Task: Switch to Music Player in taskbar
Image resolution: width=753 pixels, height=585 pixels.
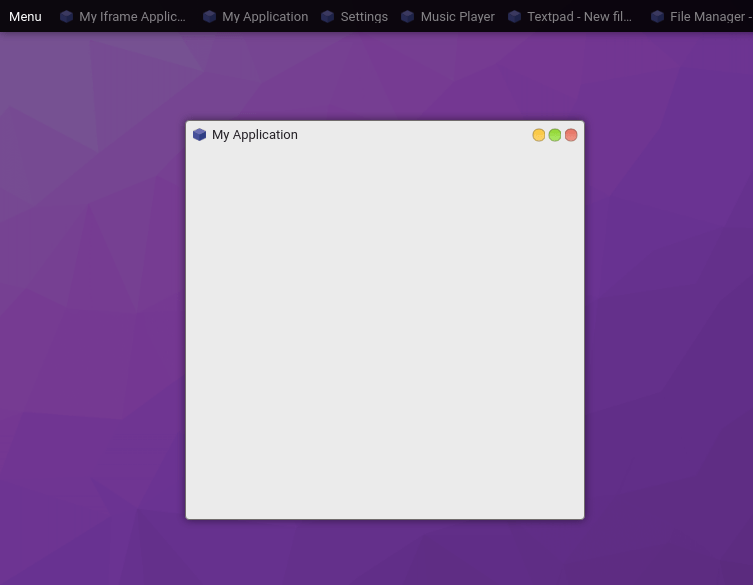Action: [x=448, y=16]
